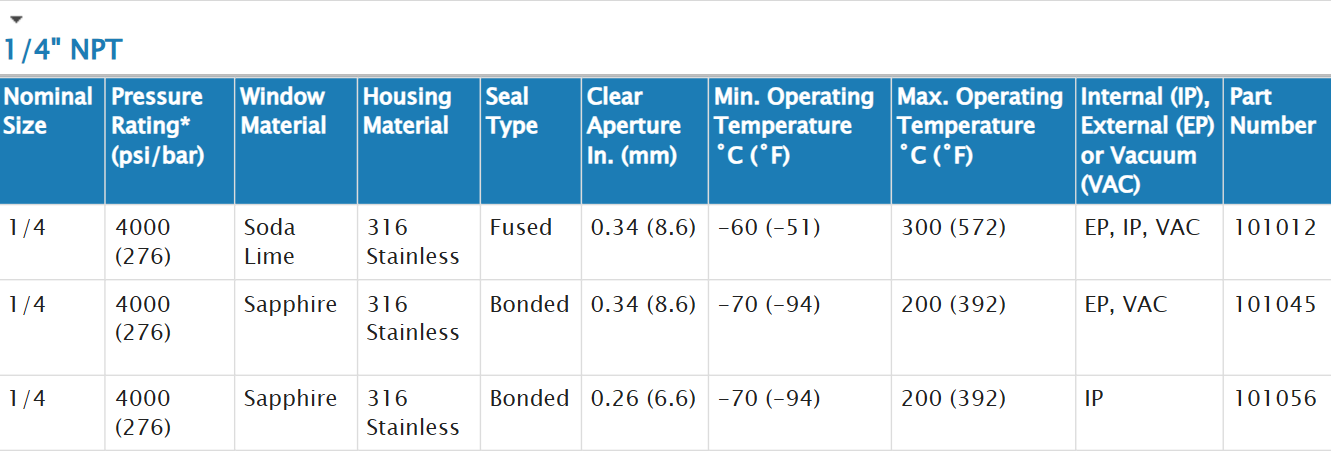The height and width of the screenshot is (451, 1331).
Task: Click the 0.26 (6.6) clear aperture cell
Action: pos(643,399)
